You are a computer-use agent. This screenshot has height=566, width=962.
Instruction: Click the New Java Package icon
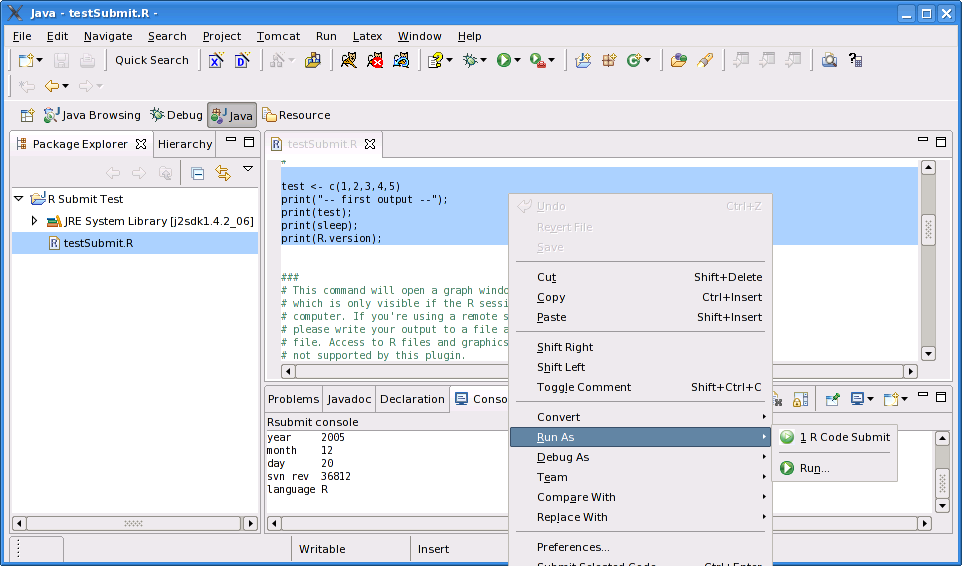coord(609,60)
